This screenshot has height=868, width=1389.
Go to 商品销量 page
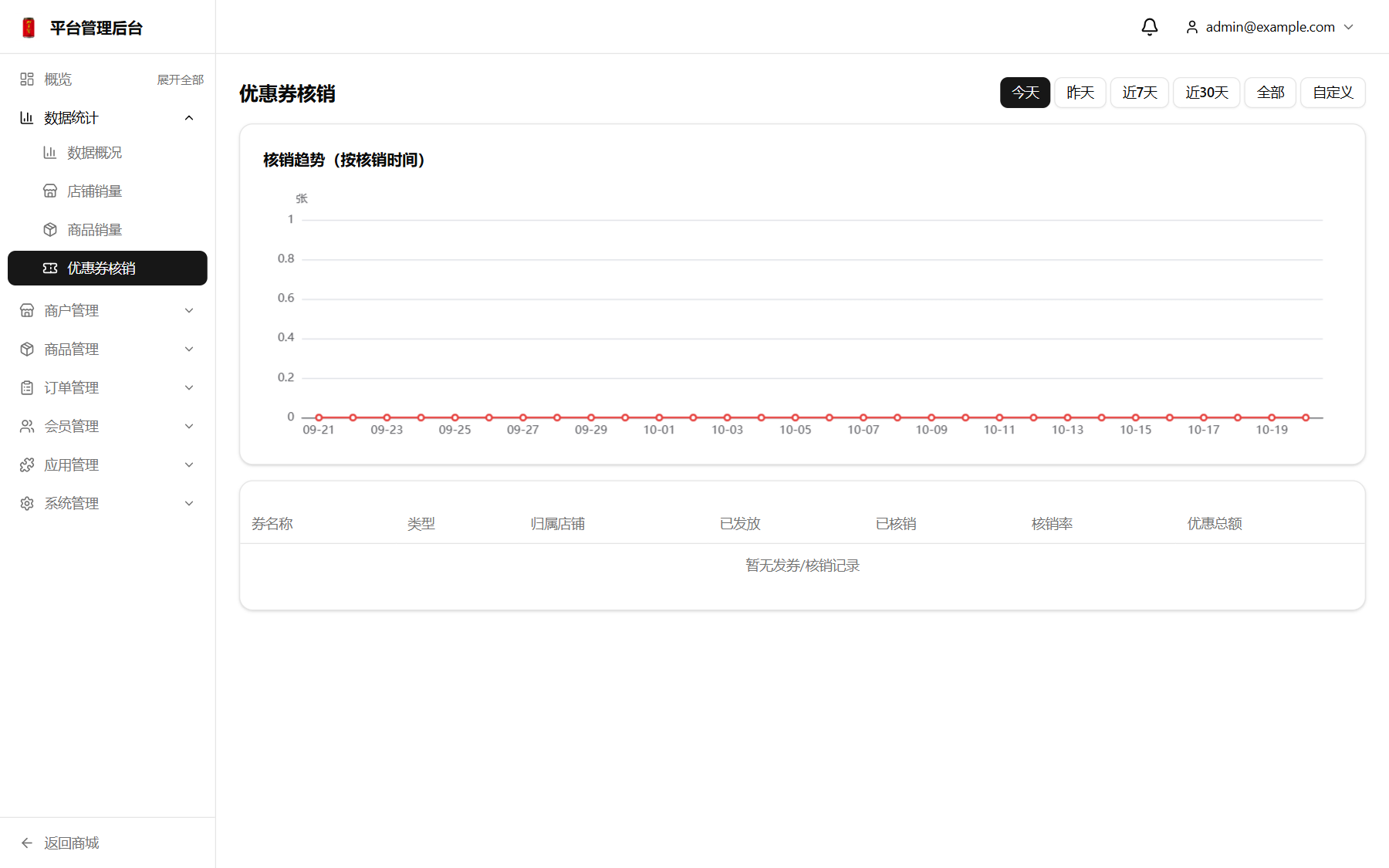click(107, 229)
